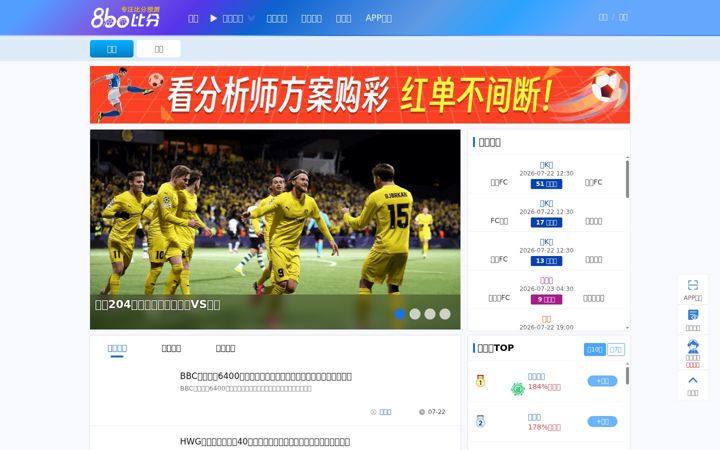Open the APP scan icon in floating sidebar
Image resolution: width=720 pixels, height=450 pixels.
point(693,285)
